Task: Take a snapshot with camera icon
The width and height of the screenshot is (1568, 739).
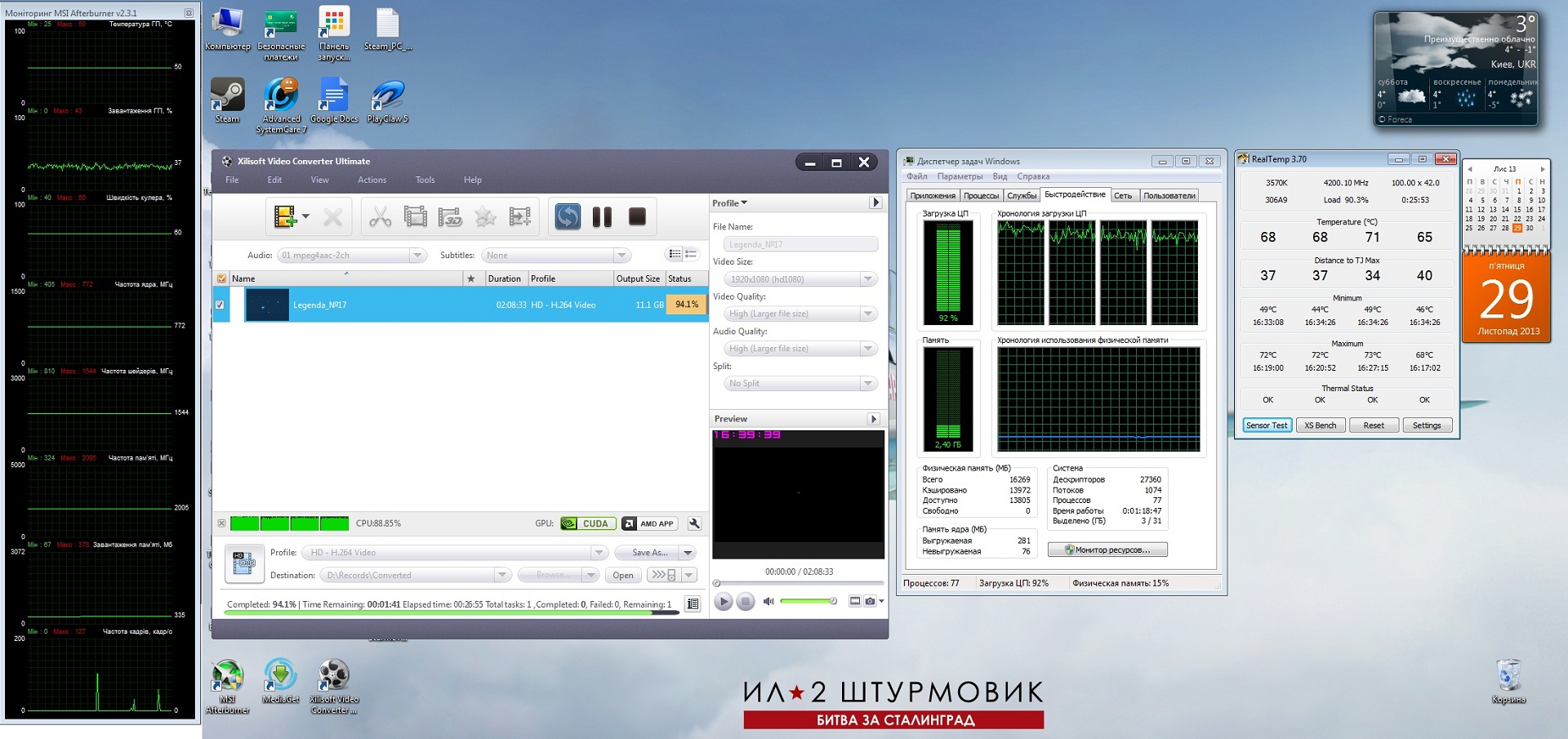Action: (870, 601)
